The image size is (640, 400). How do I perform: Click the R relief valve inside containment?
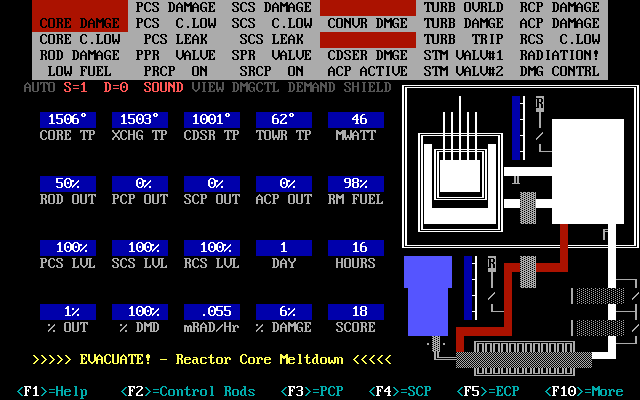540,103
